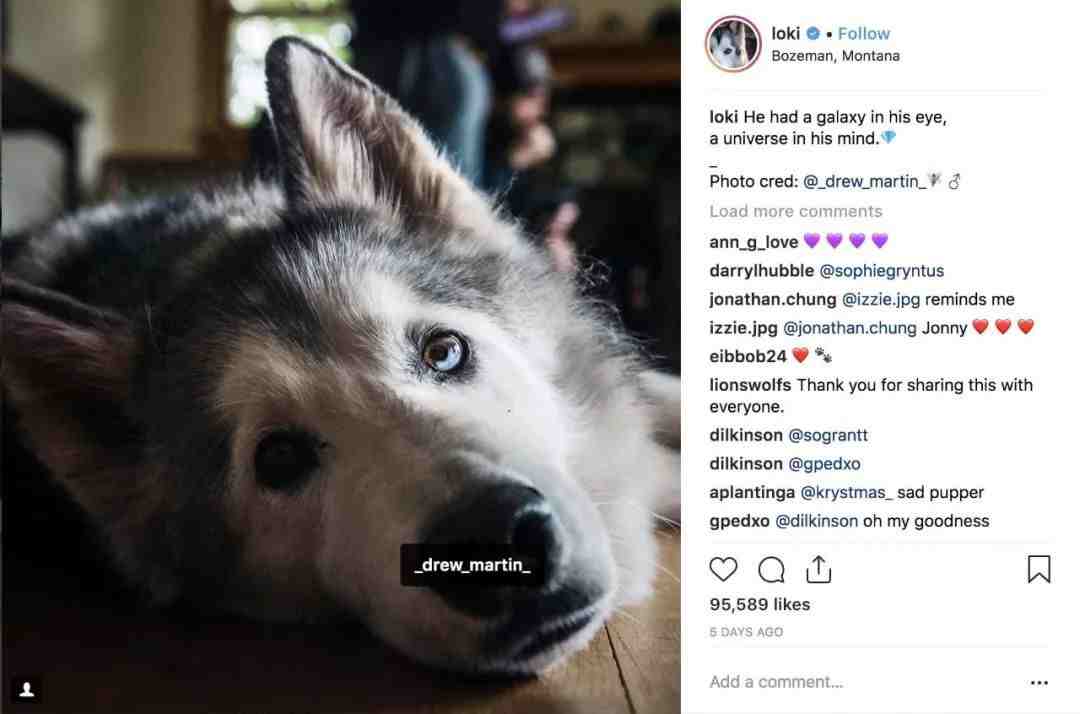The height and width of the screenshot is (714, 1080).
Task: Open the comment bubble icon
Action: (x=771, y=569)
